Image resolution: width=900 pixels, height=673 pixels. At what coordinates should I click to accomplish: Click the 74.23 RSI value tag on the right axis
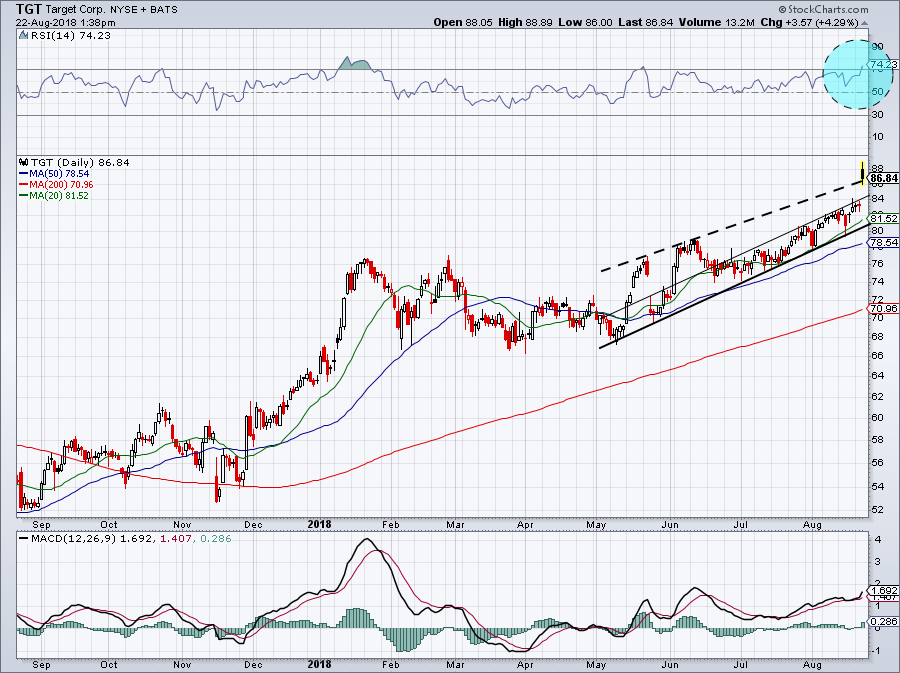click(x=883, y=65)
